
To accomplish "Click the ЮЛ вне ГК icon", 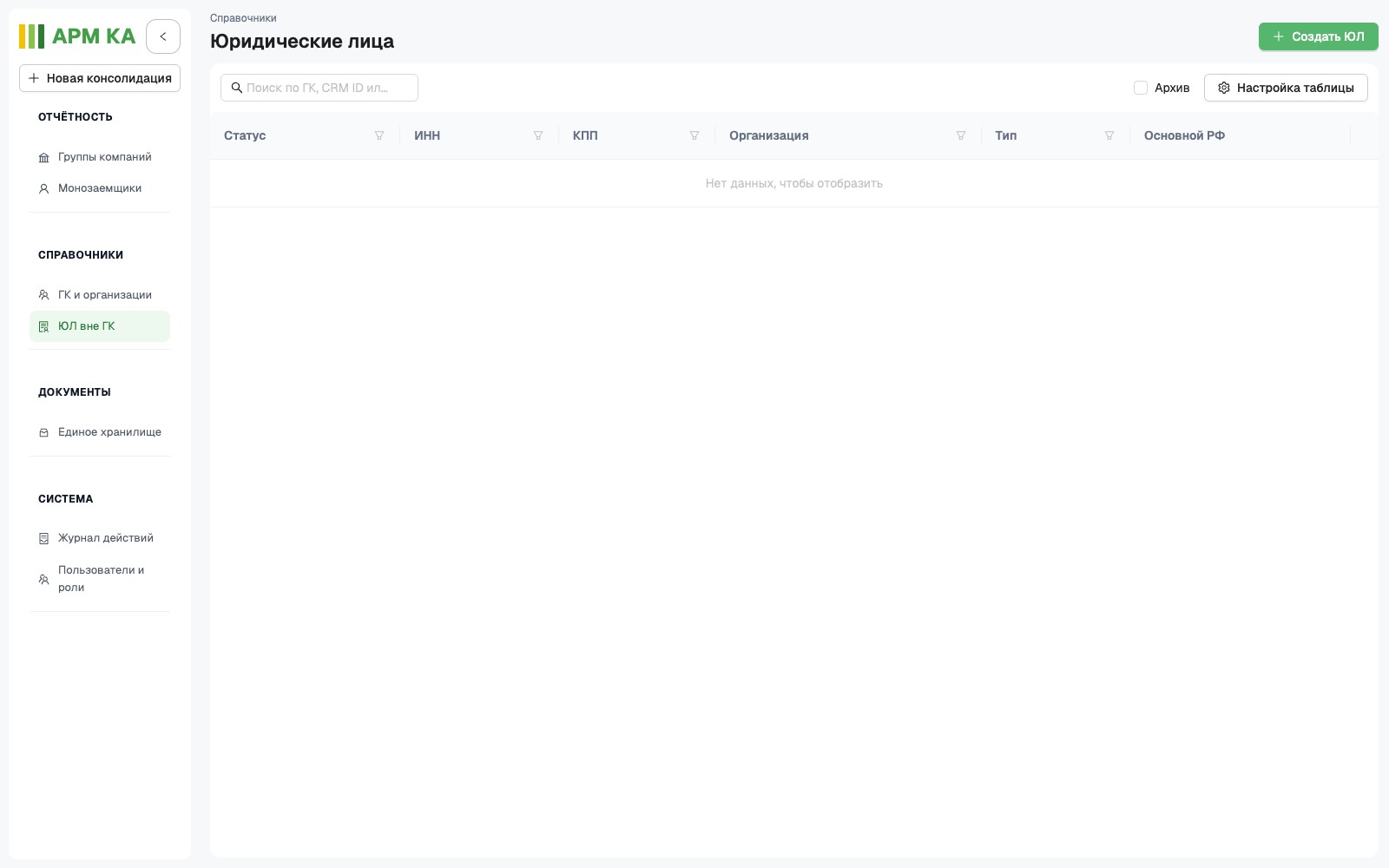I will (43, 326).
